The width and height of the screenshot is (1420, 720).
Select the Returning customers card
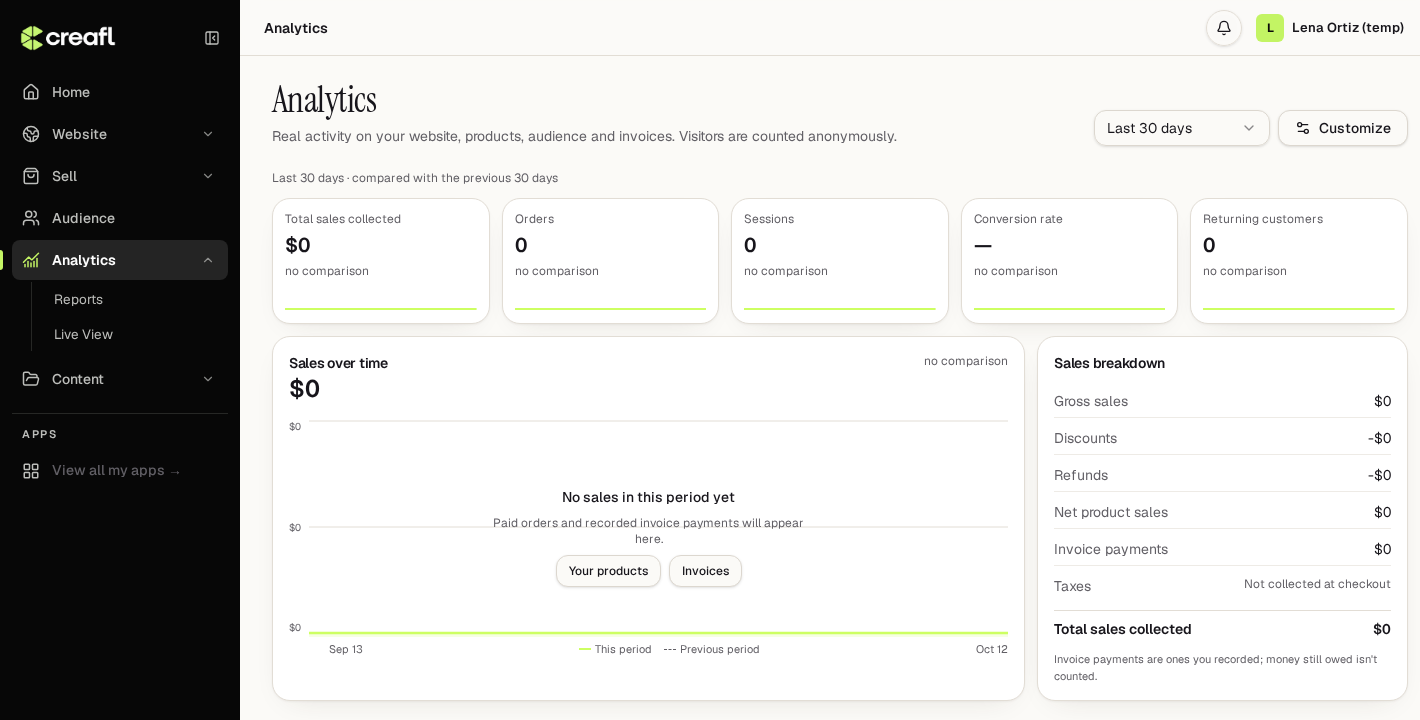click(1299, 261)
